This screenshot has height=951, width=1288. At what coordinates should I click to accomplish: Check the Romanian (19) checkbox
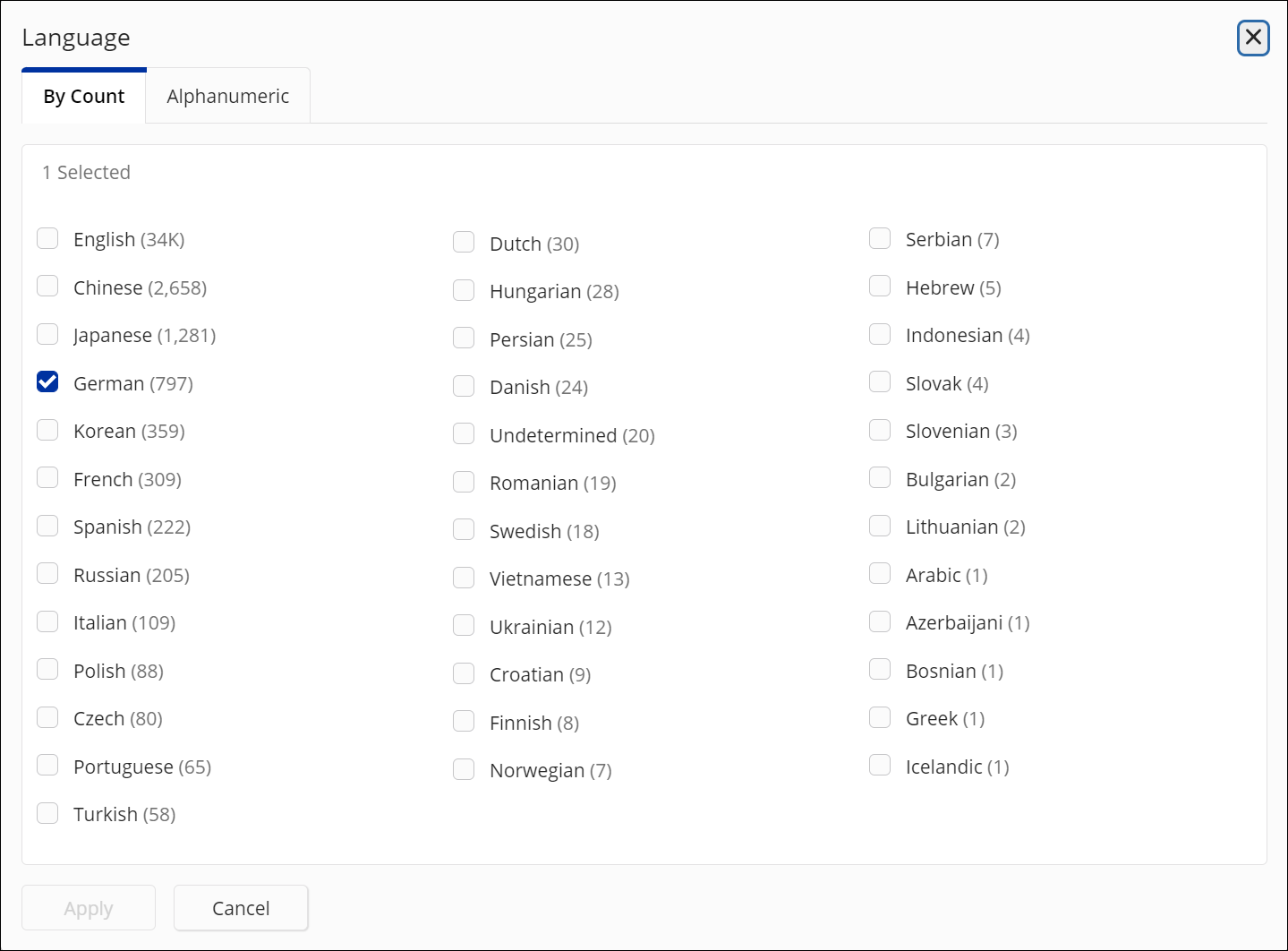(x=464, y=482)
